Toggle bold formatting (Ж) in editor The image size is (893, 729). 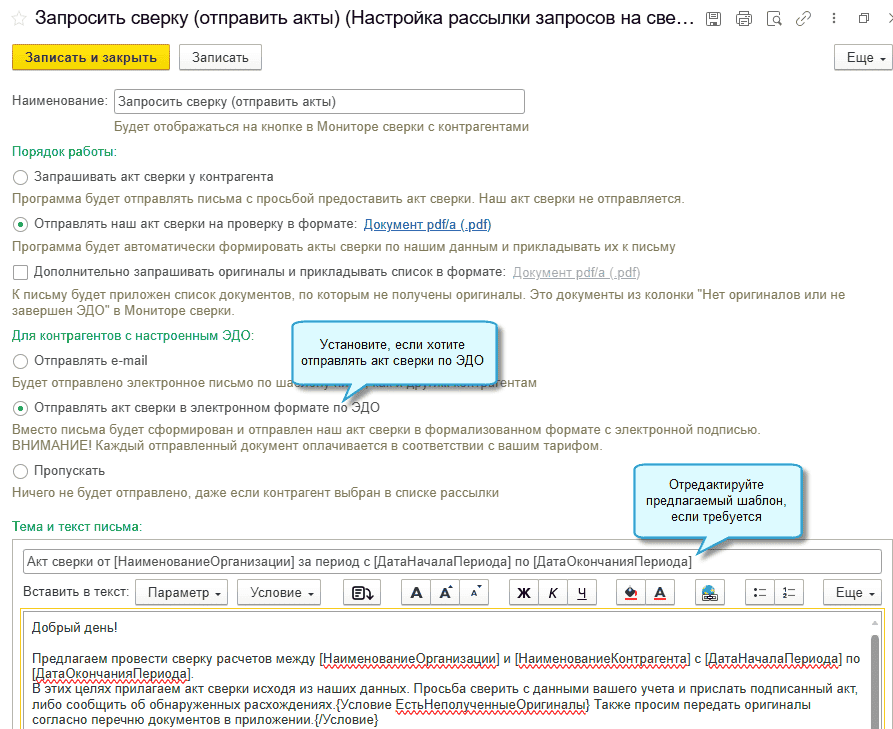coord(522,593)
